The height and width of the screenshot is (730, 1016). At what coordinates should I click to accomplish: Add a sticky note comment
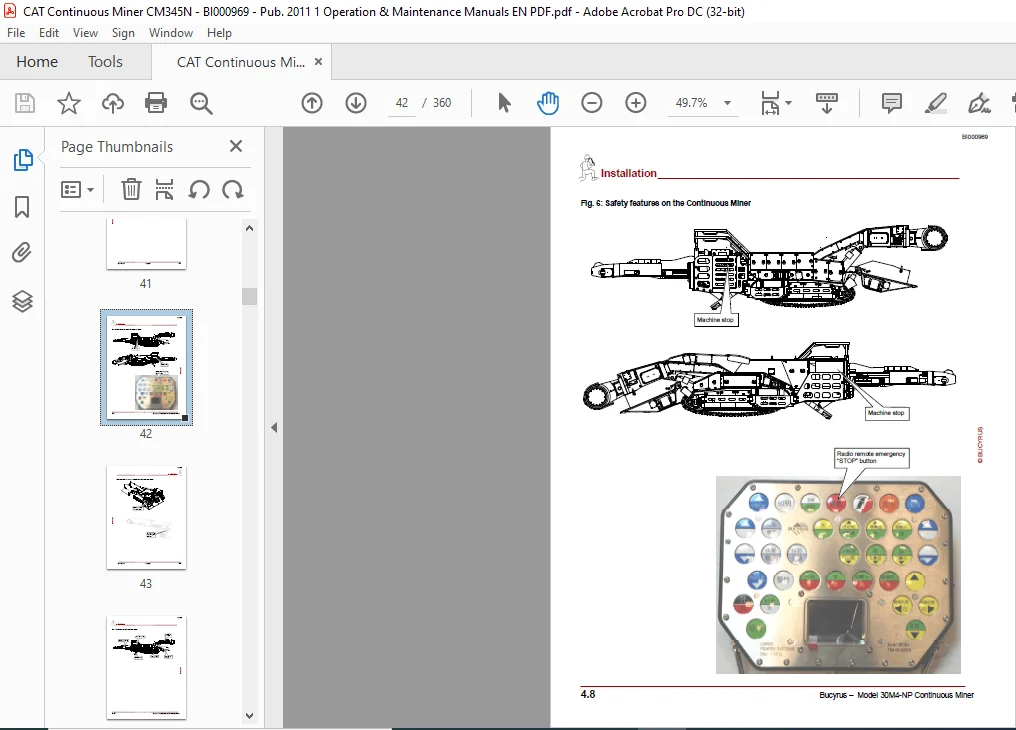(x=892, y=103)
